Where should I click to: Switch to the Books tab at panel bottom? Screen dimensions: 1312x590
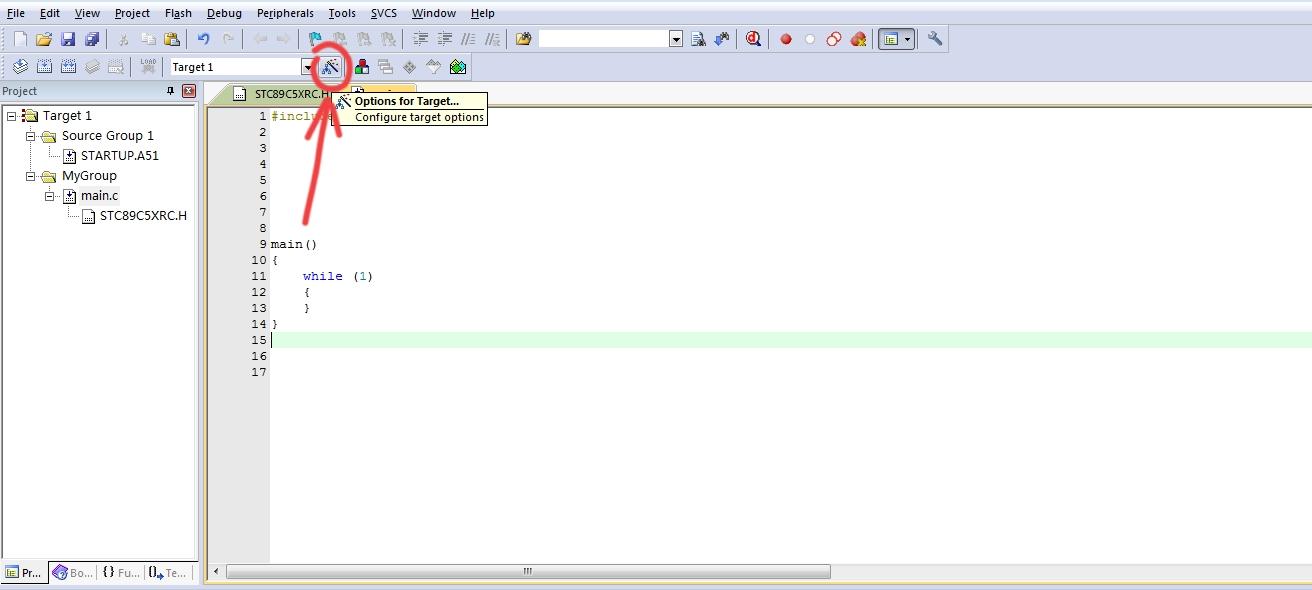coord(73,573)
